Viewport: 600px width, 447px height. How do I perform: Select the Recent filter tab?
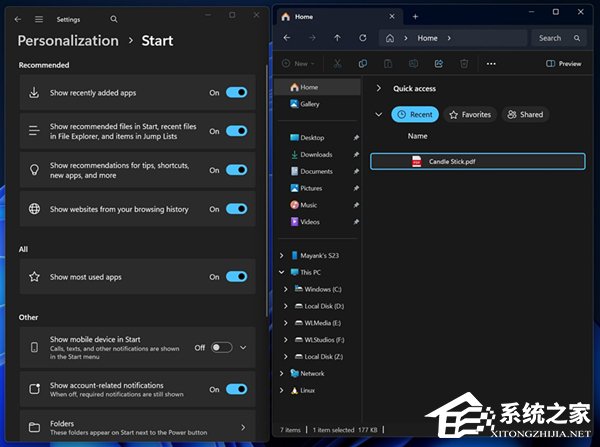pyautogui.click(x=415, y=114)
